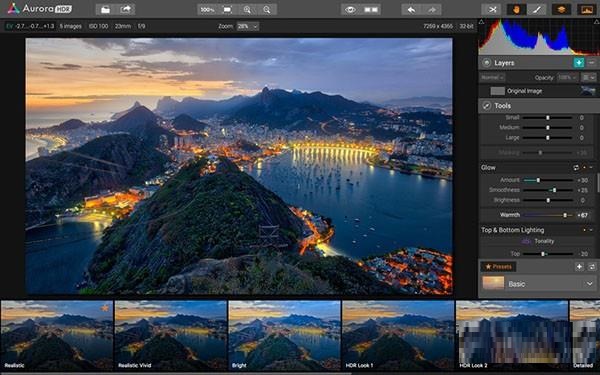600x375 pixels.
Task: Add a new layer with plus button
Action: coord(579,63)
